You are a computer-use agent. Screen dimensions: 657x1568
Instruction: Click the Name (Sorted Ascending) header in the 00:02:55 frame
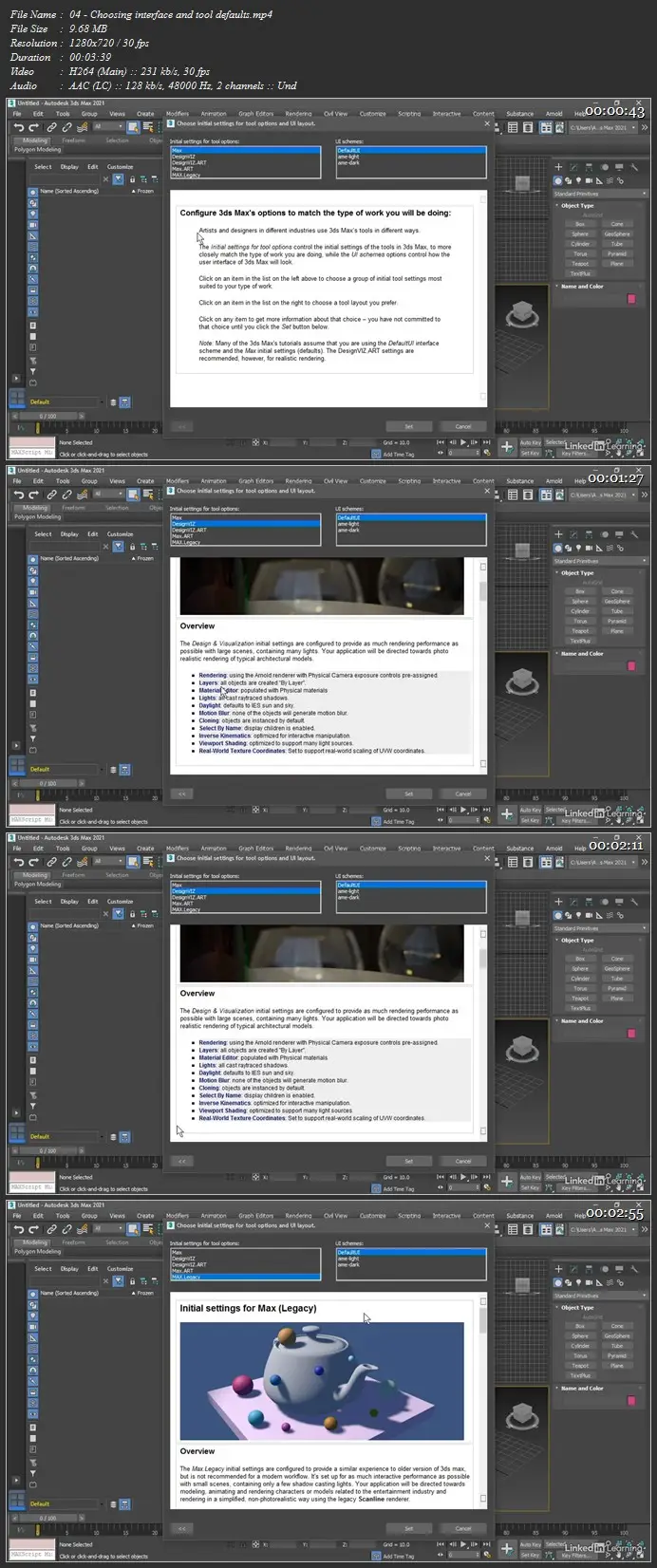click(69, 1293)
